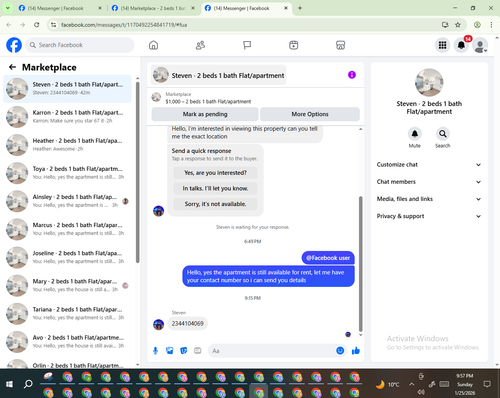The height and width of the screenshot is (398, 500).
Task: Open the Avo conversation in the list
Action: (x=67, y=342)
